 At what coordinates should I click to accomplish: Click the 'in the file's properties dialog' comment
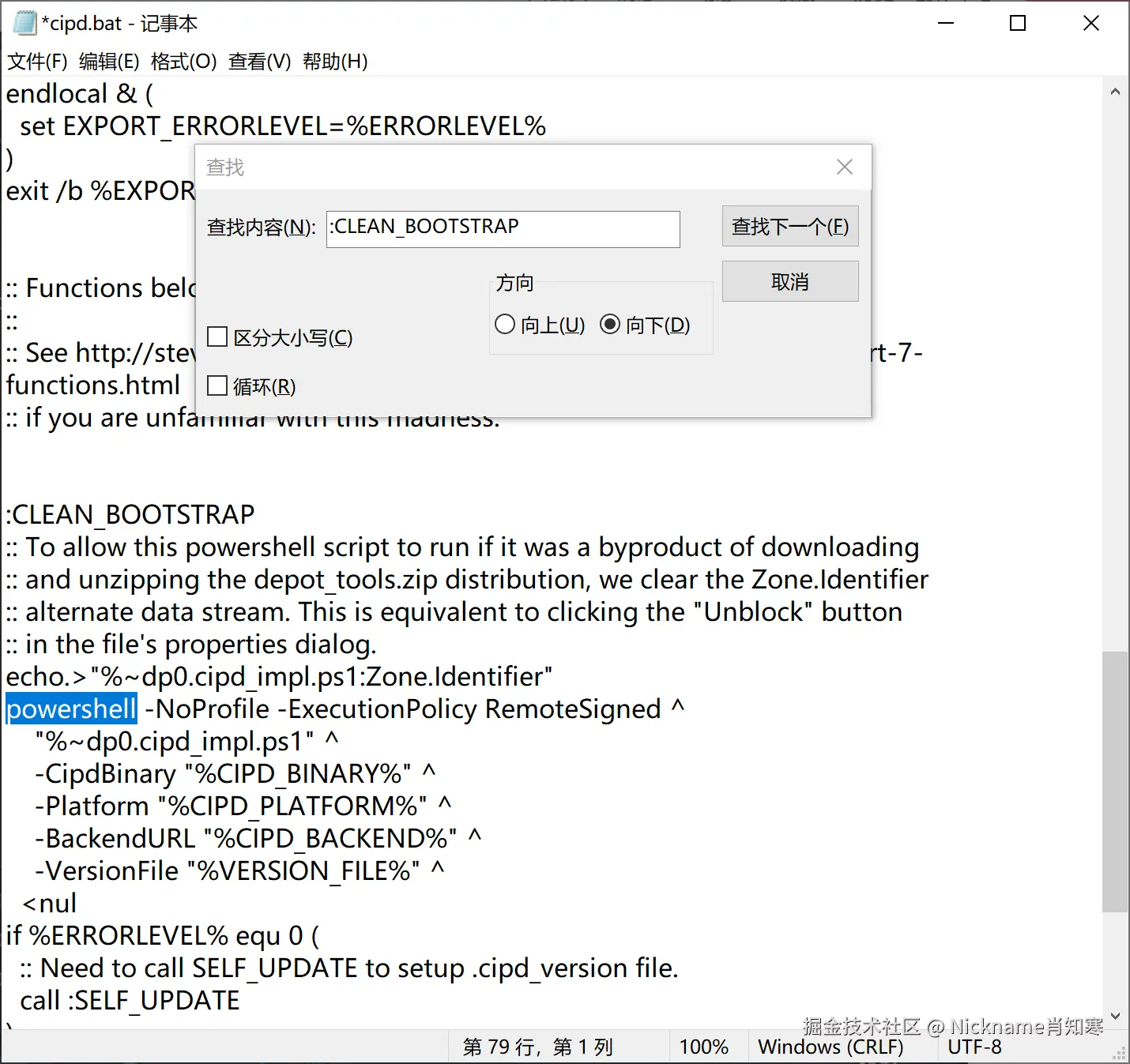191,644
